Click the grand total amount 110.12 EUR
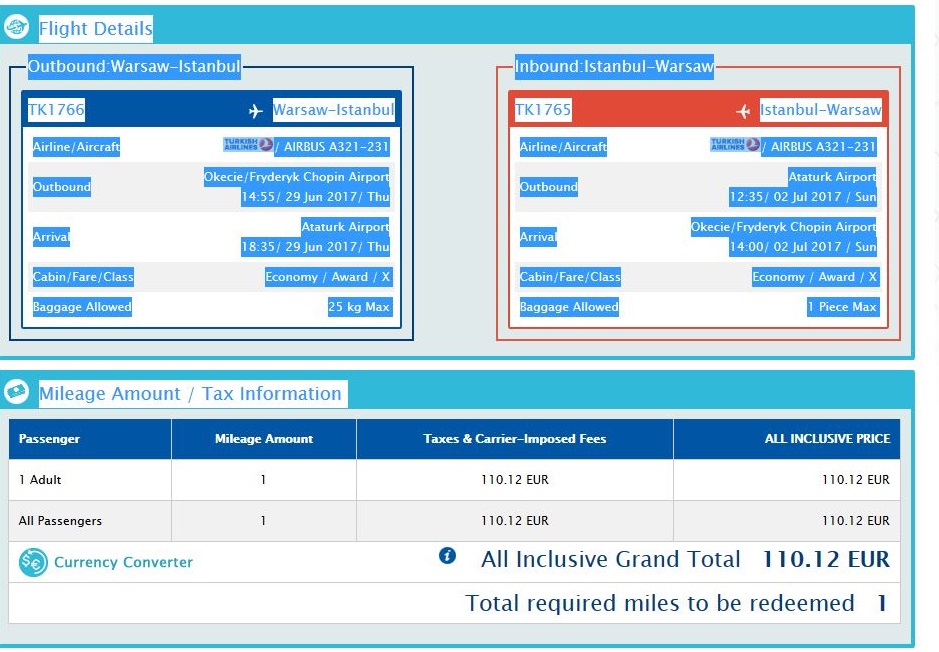The image size is (939, 652). click(826, 560)
